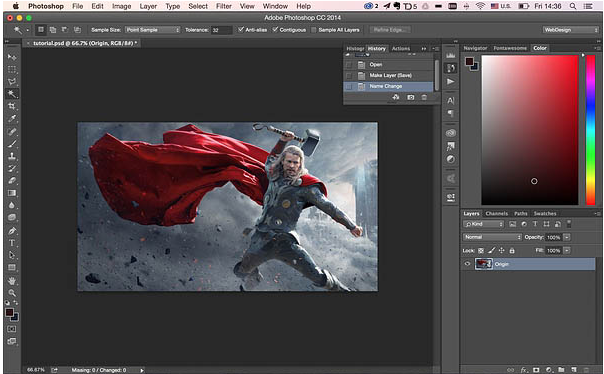Expand the status bar info arrow
Screen dimensions: 604x374
(x=142, y=370)
